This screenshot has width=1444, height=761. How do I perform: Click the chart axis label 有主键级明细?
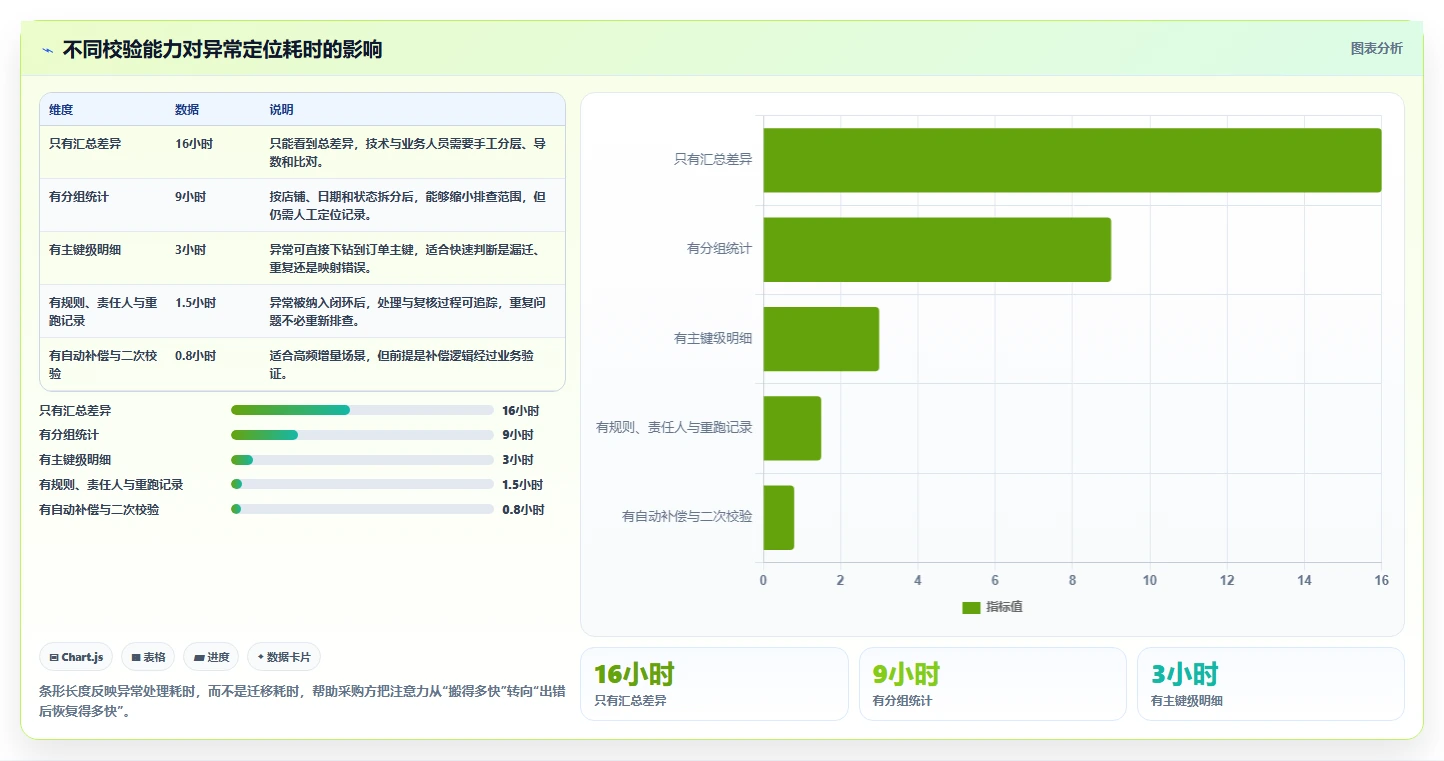click(x=713, y=339)
